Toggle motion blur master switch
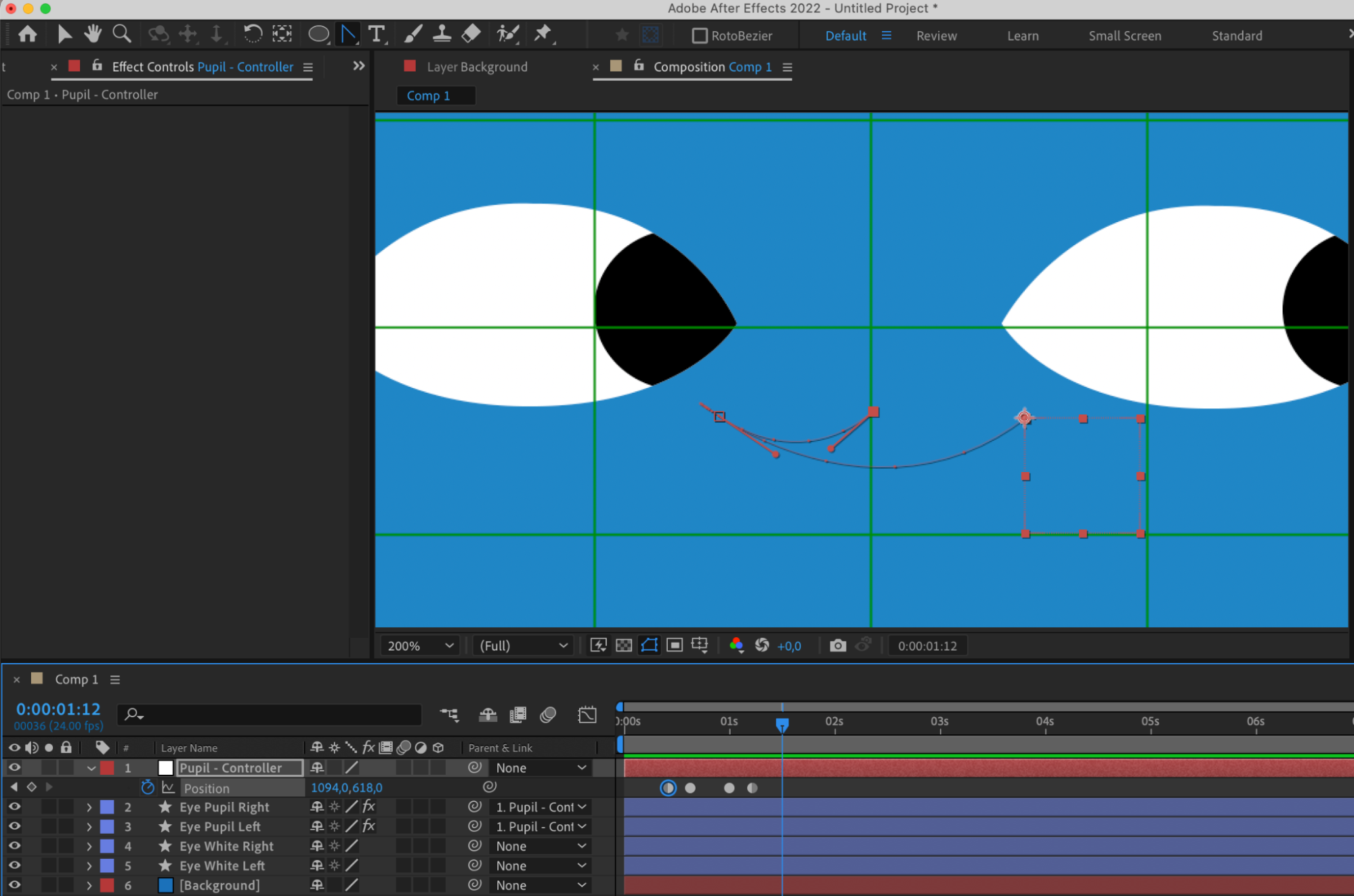1354x896 pixels. (548, 714)
